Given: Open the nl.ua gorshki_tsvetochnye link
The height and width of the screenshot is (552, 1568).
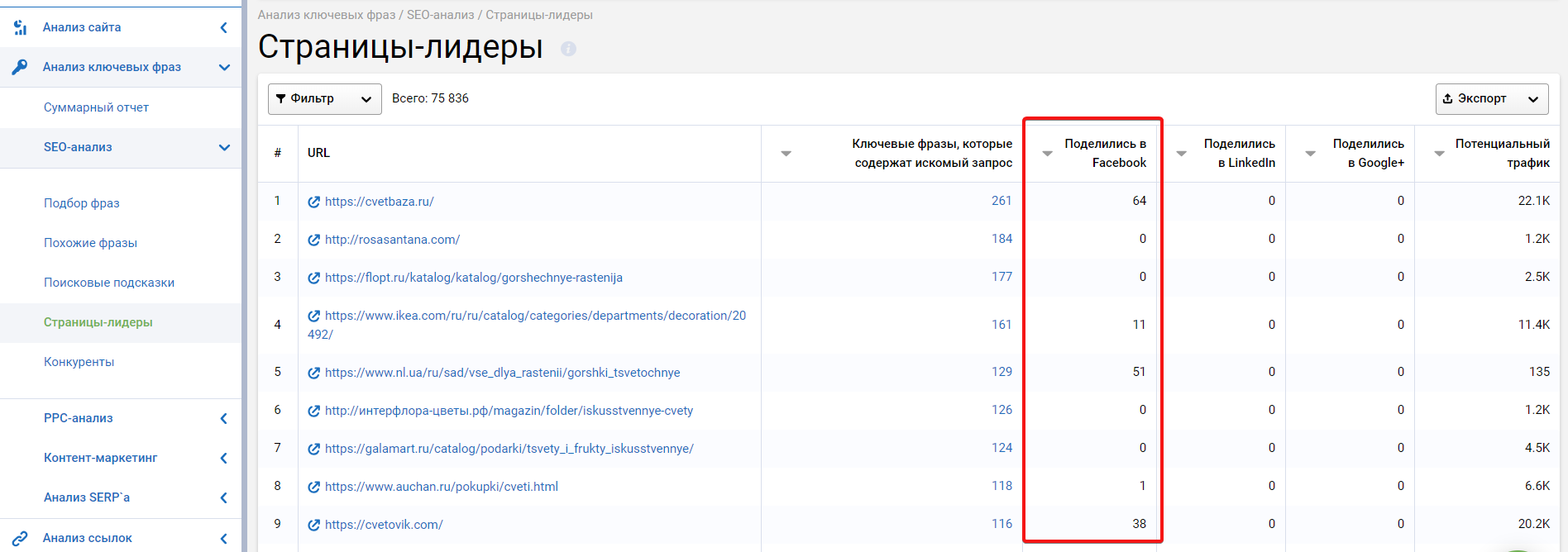Looking at the screenshot, I should coord(503,373).
